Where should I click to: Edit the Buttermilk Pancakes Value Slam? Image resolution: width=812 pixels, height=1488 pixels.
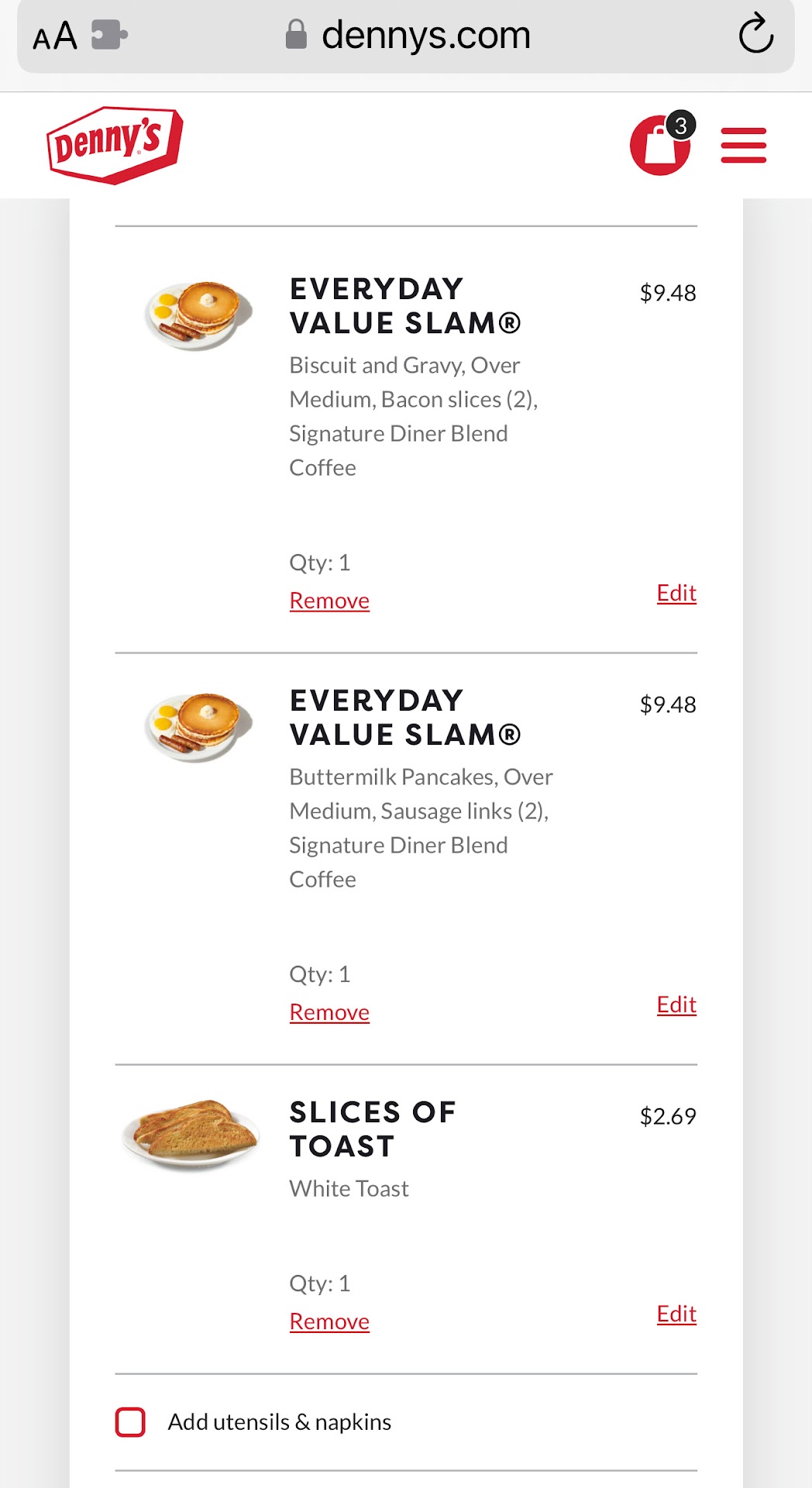coord(676,1004)
